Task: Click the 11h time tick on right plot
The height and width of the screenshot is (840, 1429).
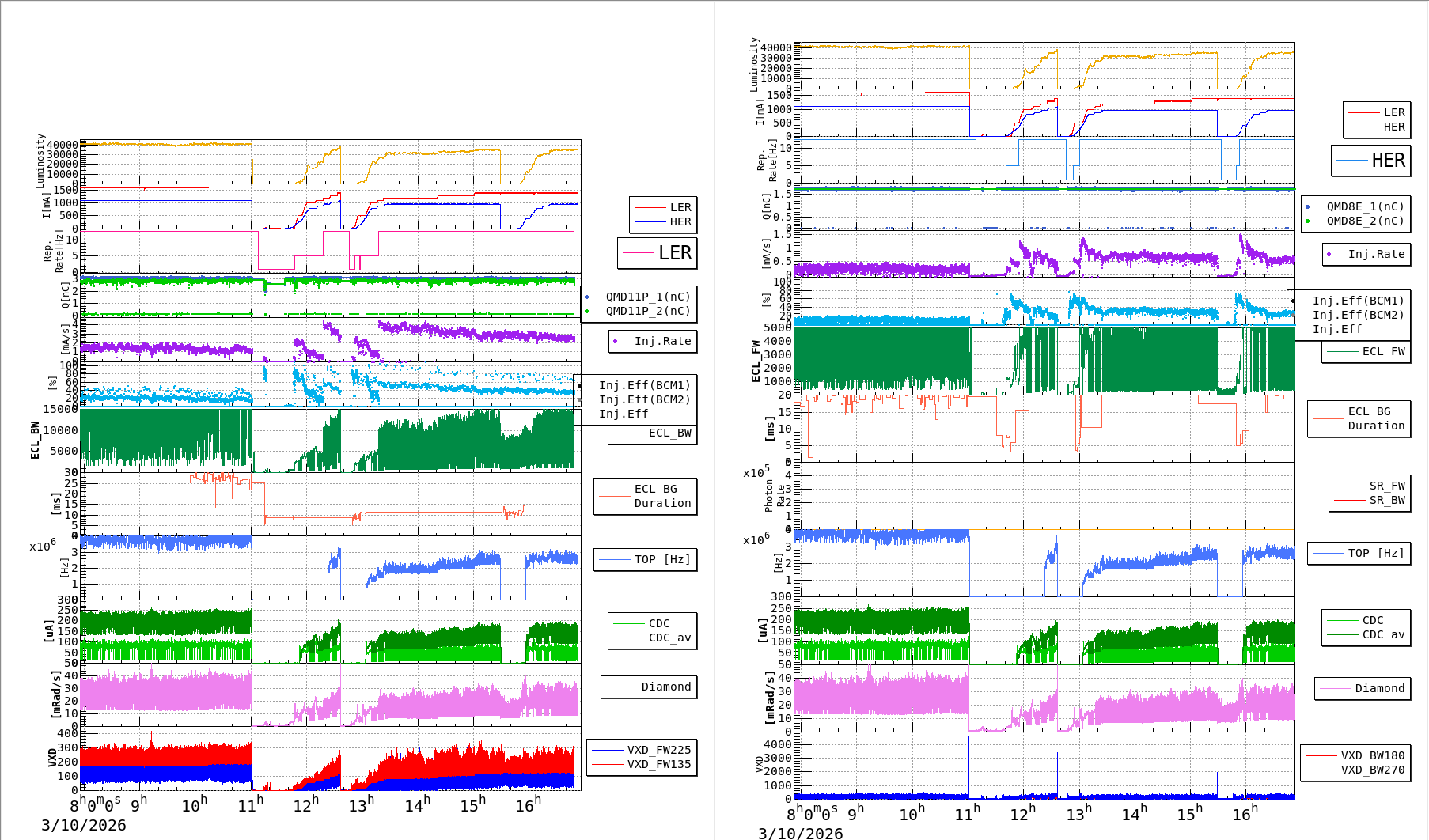Action: tap(966, 813)
